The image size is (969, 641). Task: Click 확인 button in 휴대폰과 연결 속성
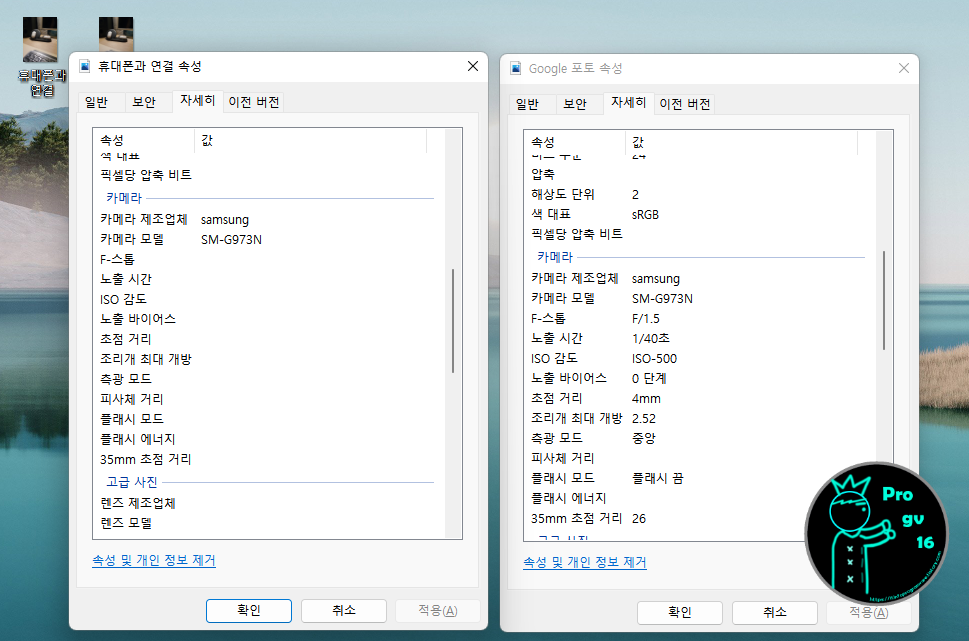(248, 611)
